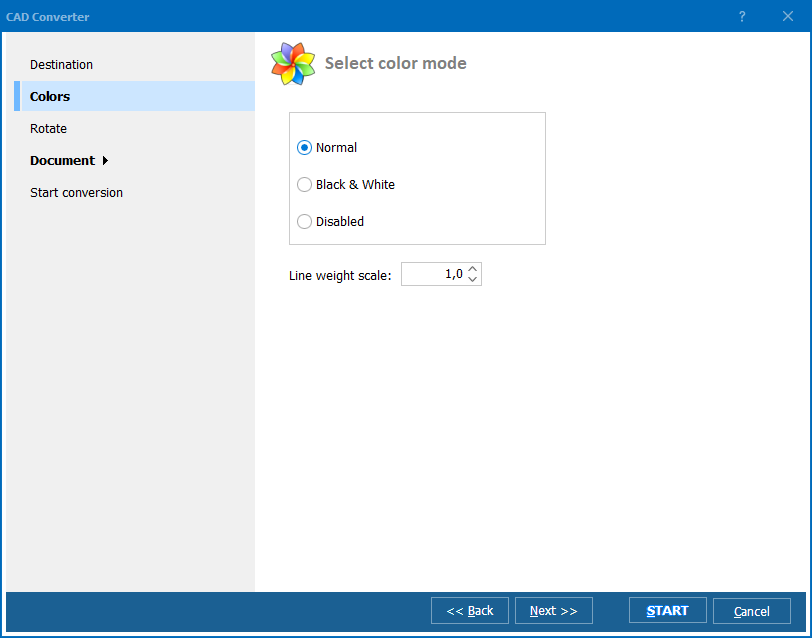Select the Colors item in sidebar

tap(50, 97)
